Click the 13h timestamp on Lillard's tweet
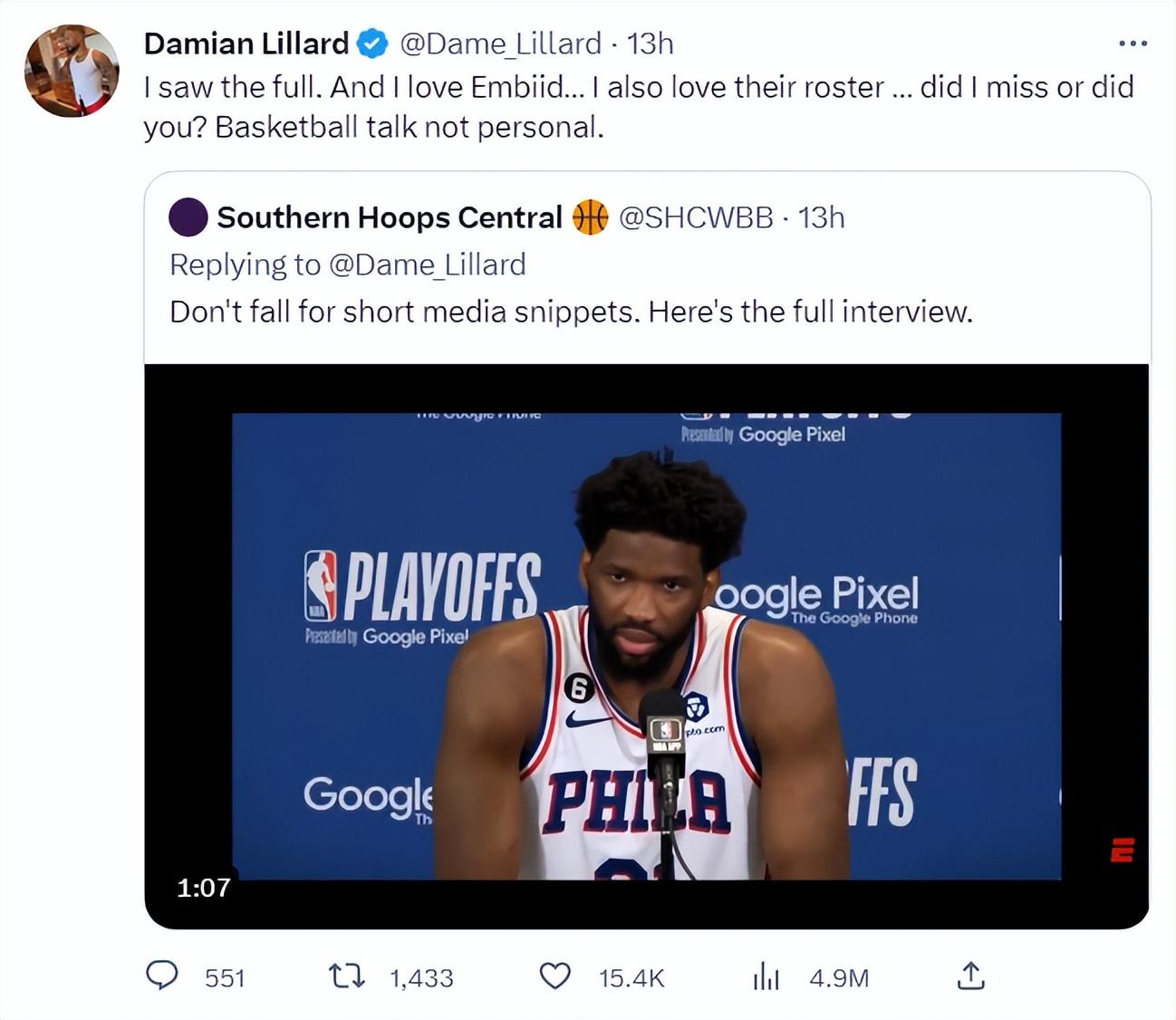 [x=651, y=43]
